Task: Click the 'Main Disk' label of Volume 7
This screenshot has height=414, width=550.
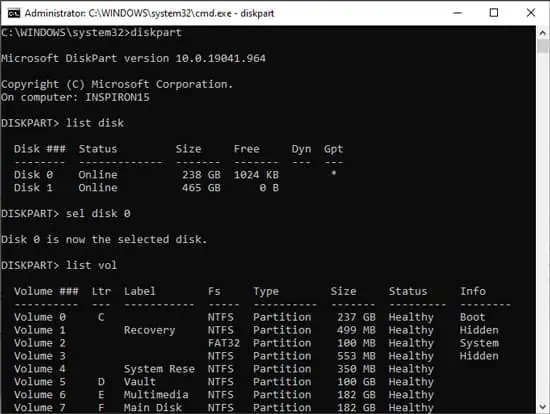Action: [x=153, y=408]
